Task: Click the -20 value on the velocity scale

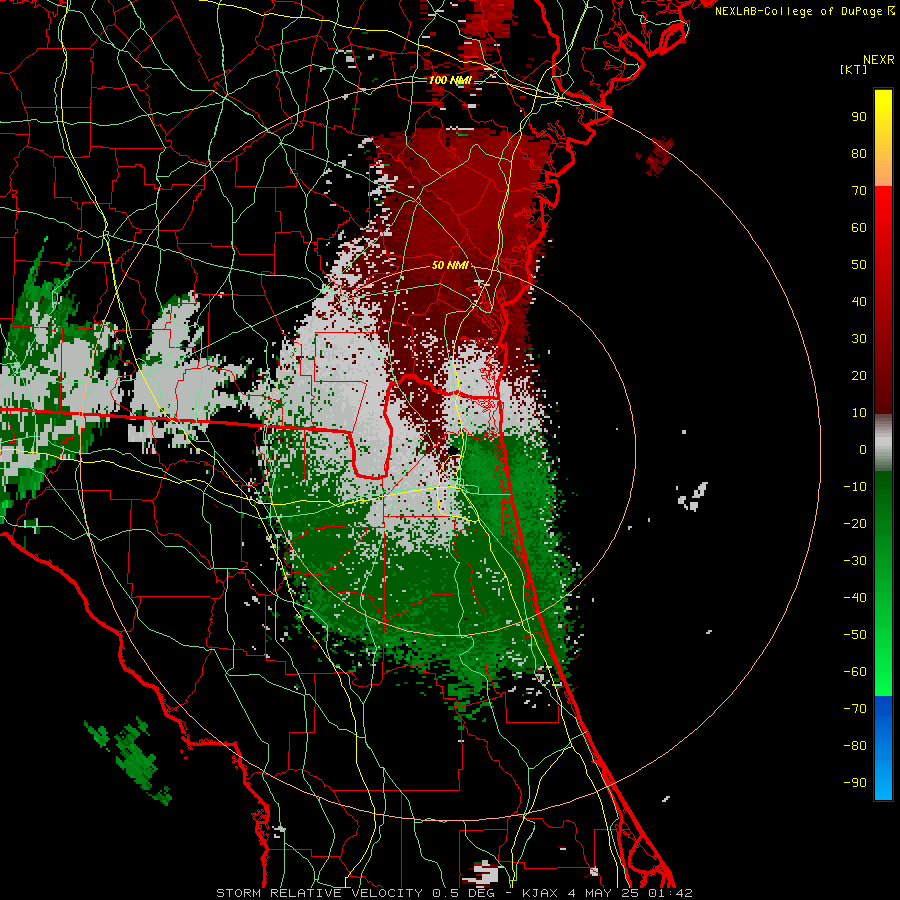Action: tap(855, 523)
